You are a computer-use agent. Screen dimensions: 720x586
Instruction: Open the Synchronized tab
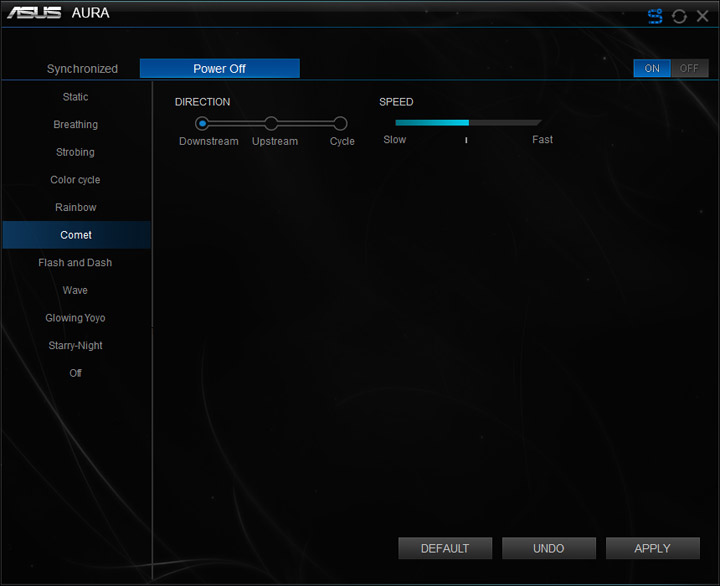coord(82,69)
